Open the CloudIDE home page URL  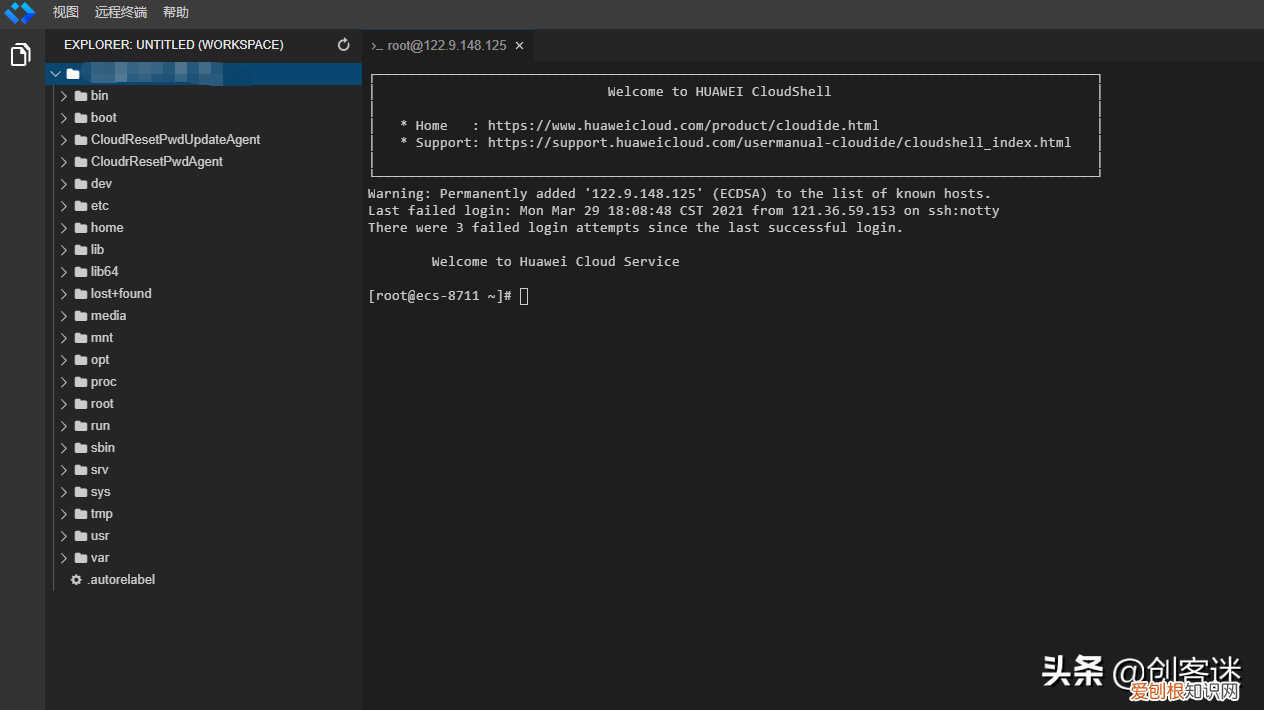pyautogui.click(x=683, y=126)
